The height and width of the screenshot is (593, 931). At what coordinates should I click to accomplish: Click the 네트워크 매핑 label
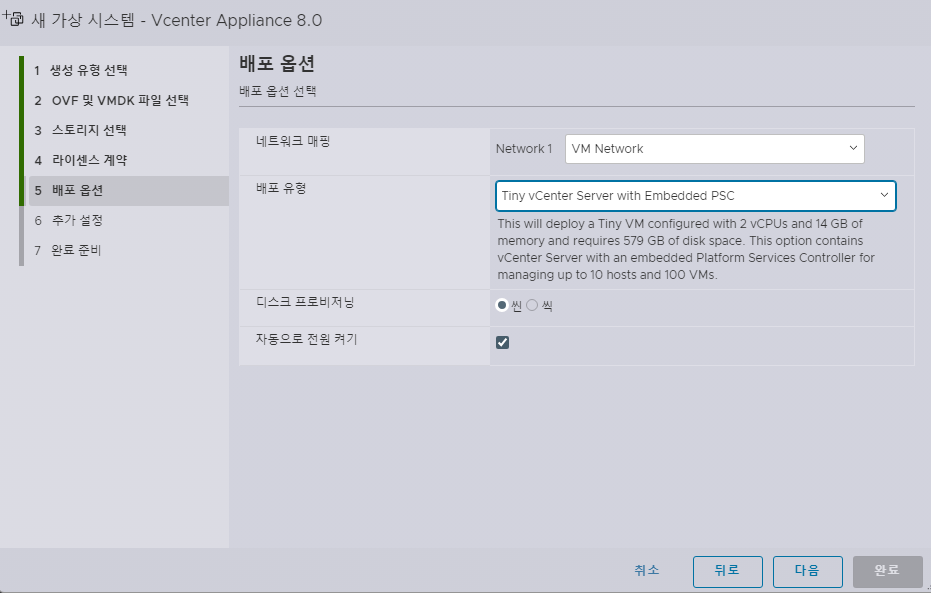[x=293, y=141]
